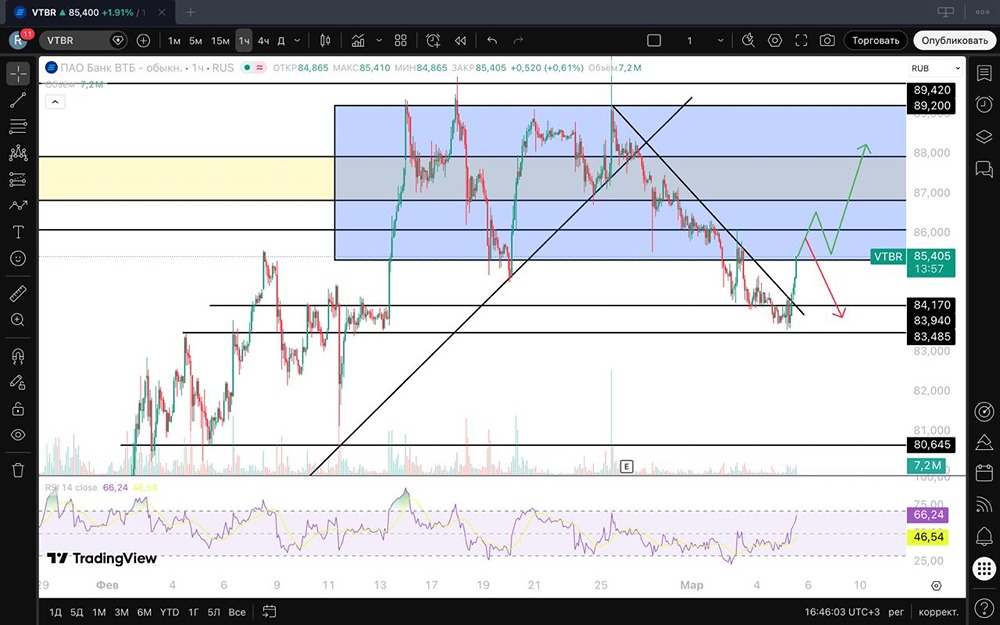Open timezone setting 16:46:03 UTC+3
The width and height of the screenshot is (1000, 625).
point(841,612)
